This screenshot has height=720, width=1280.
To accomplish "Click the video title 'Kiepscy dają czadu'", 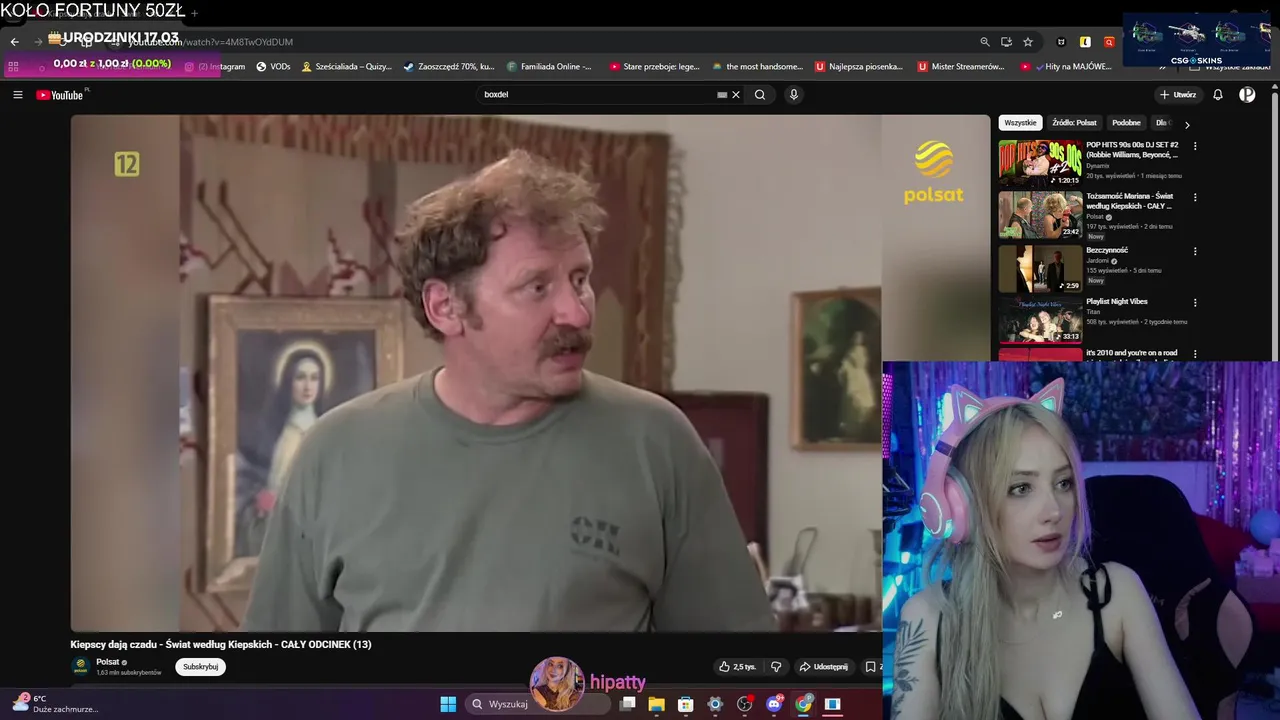I will pos(220,645).
